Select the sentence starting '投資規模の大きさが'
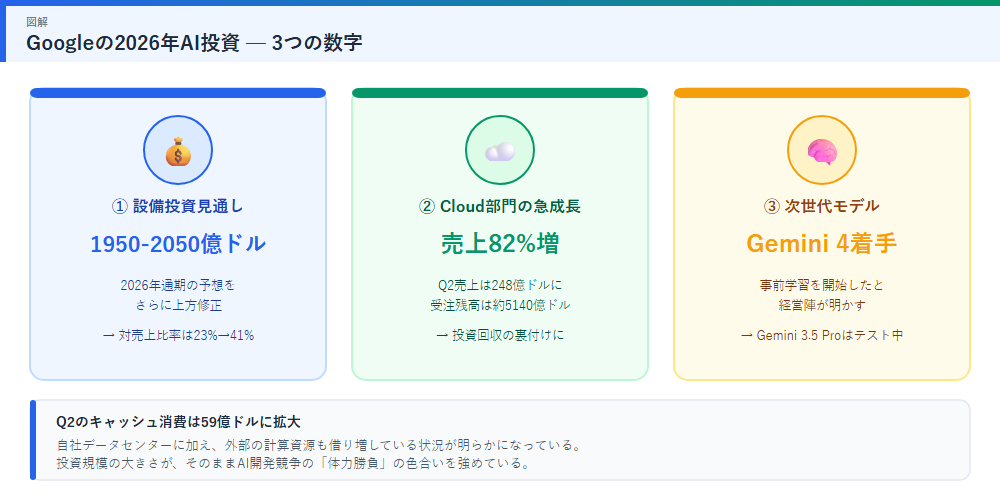The image size is (1000, 500). click(x=293, y=462)
